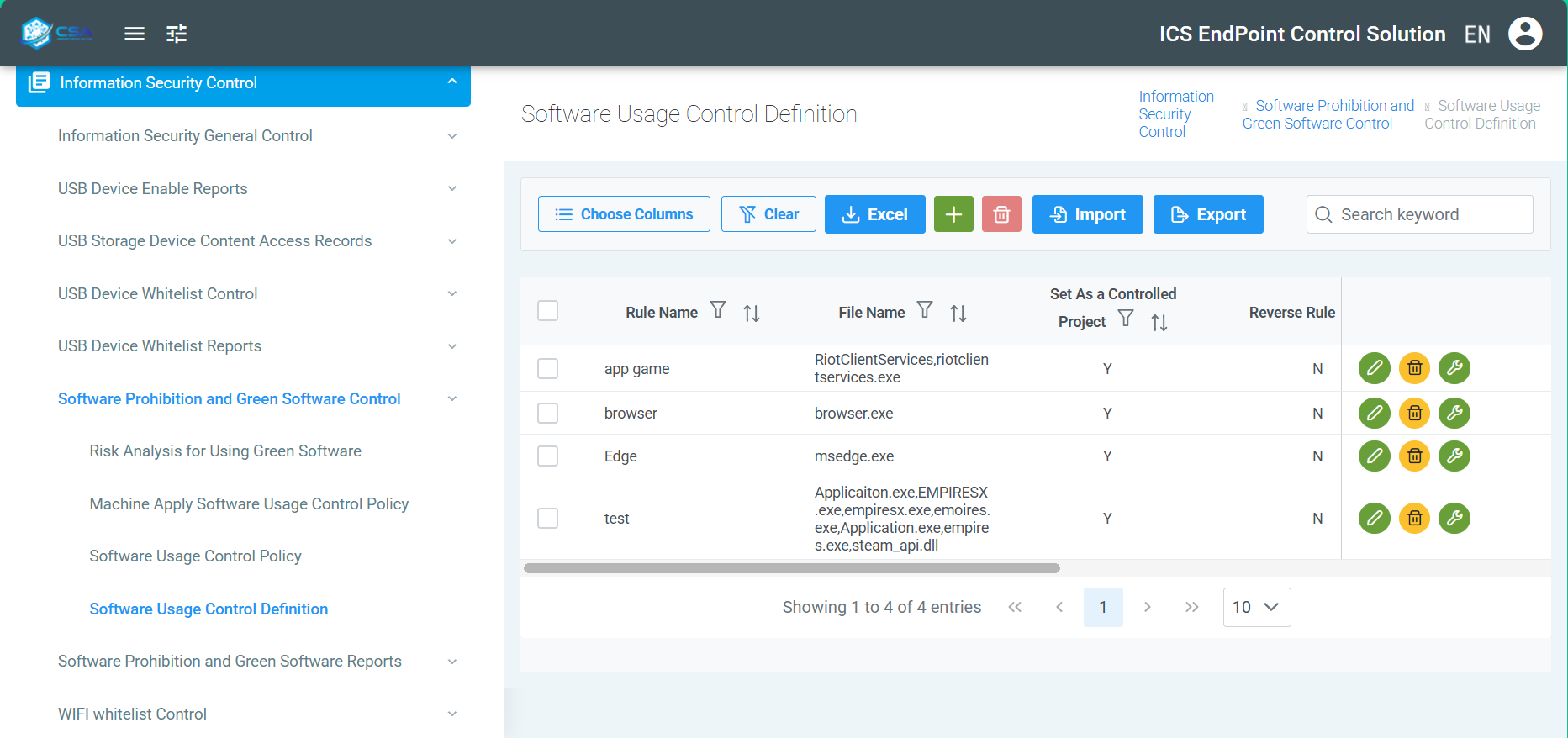Open the hamburger menu in header
The image size is (1568, 738).
(135, 34)
